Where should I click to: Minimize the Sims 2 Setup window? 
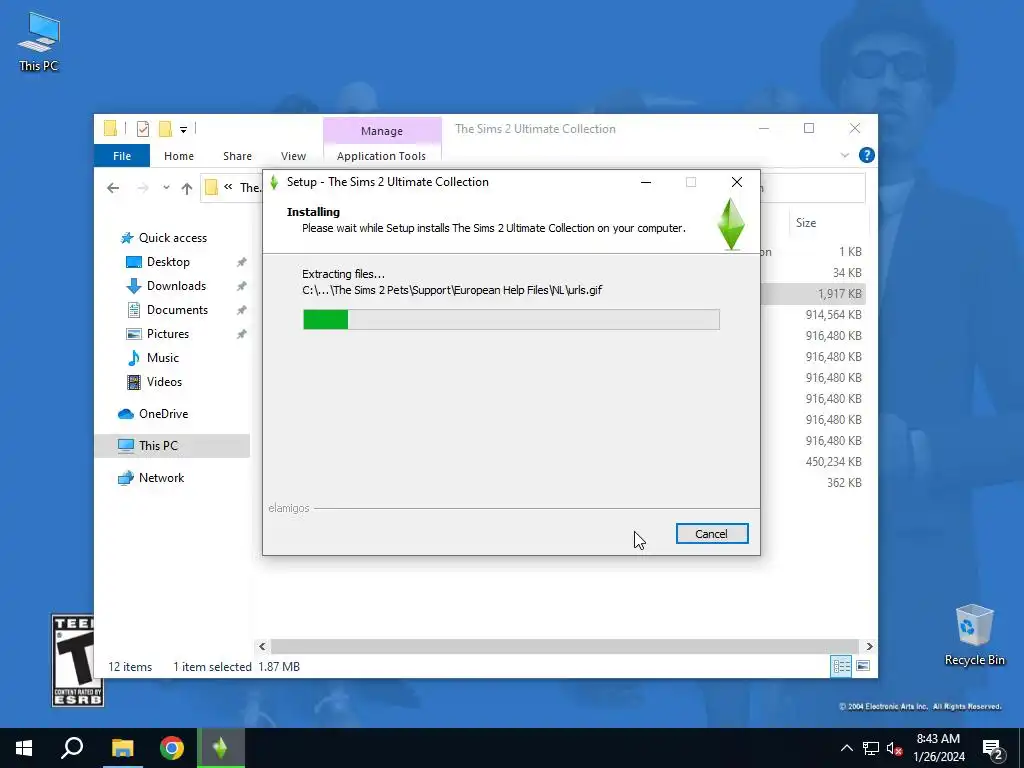646,182
